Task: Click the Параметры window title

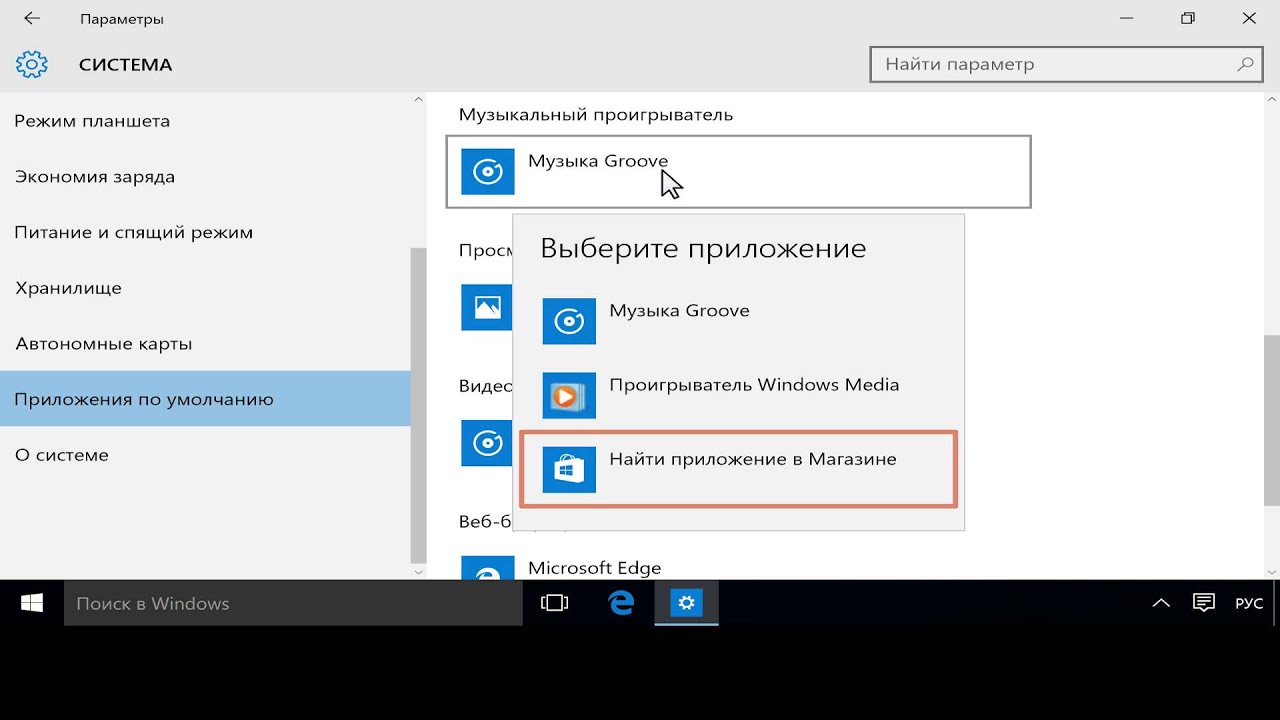Action: pyautogui.click(x=122, y=19)
